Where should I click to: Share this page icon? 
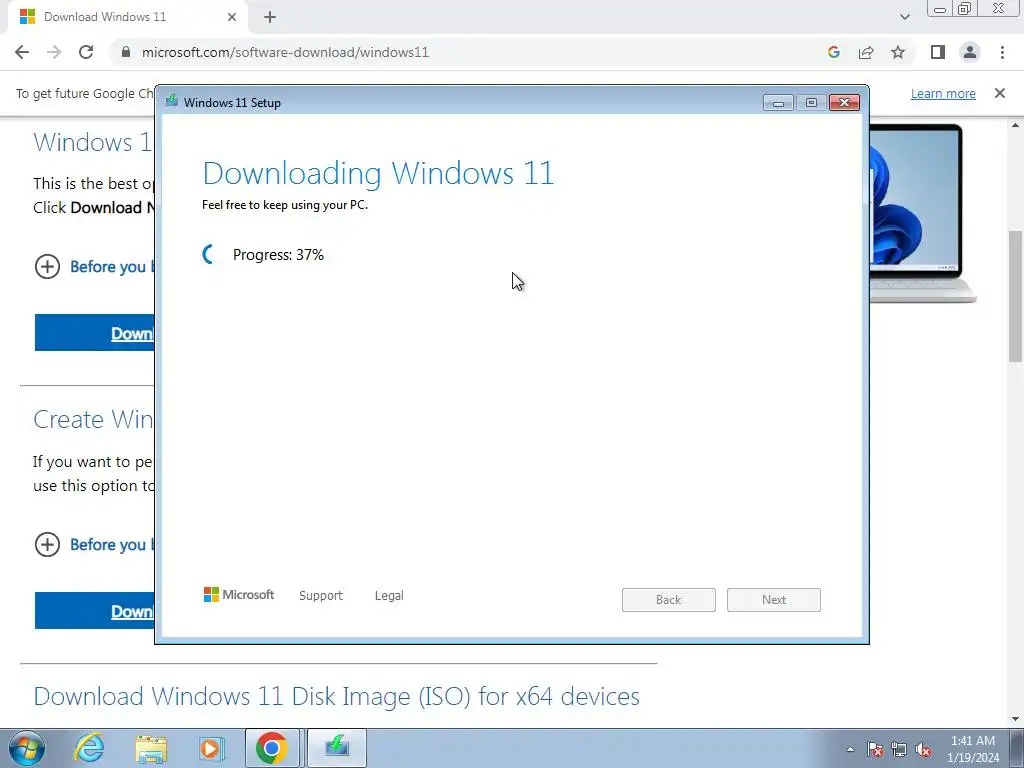tap(866, 52)
